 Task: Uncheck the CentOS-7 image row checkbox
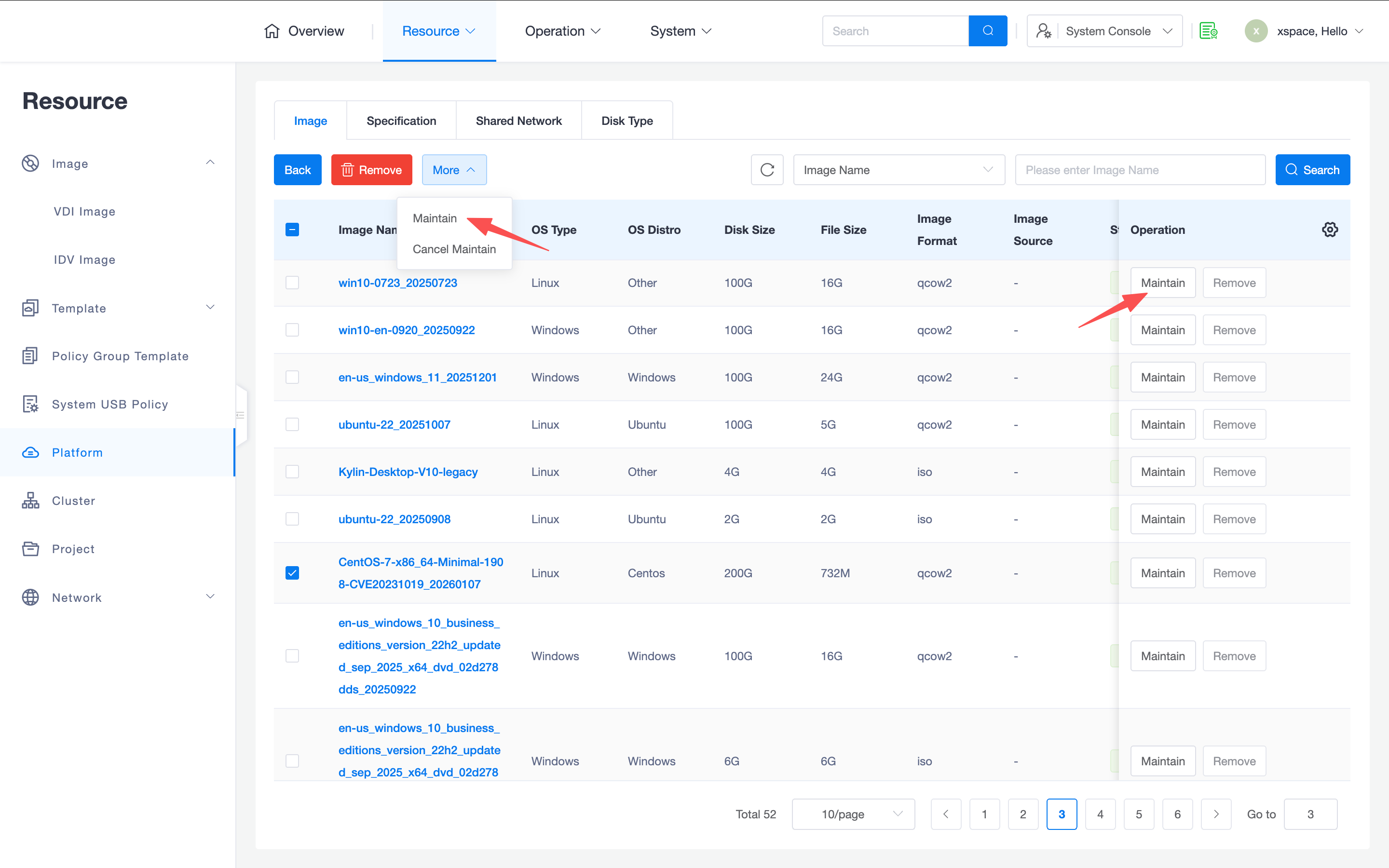coord(292,573)
